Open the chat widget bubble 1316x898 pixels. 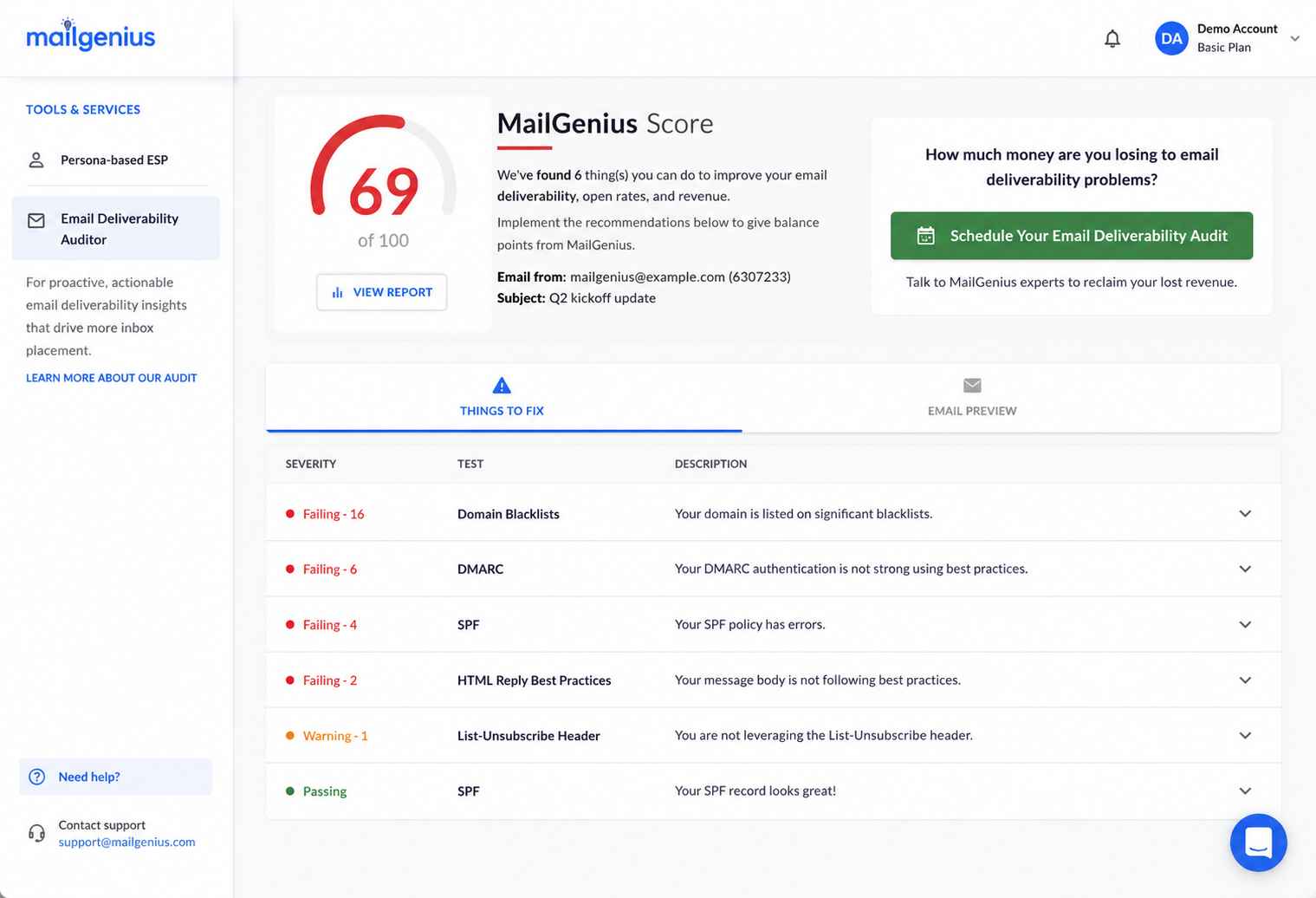coord(1258,843)
